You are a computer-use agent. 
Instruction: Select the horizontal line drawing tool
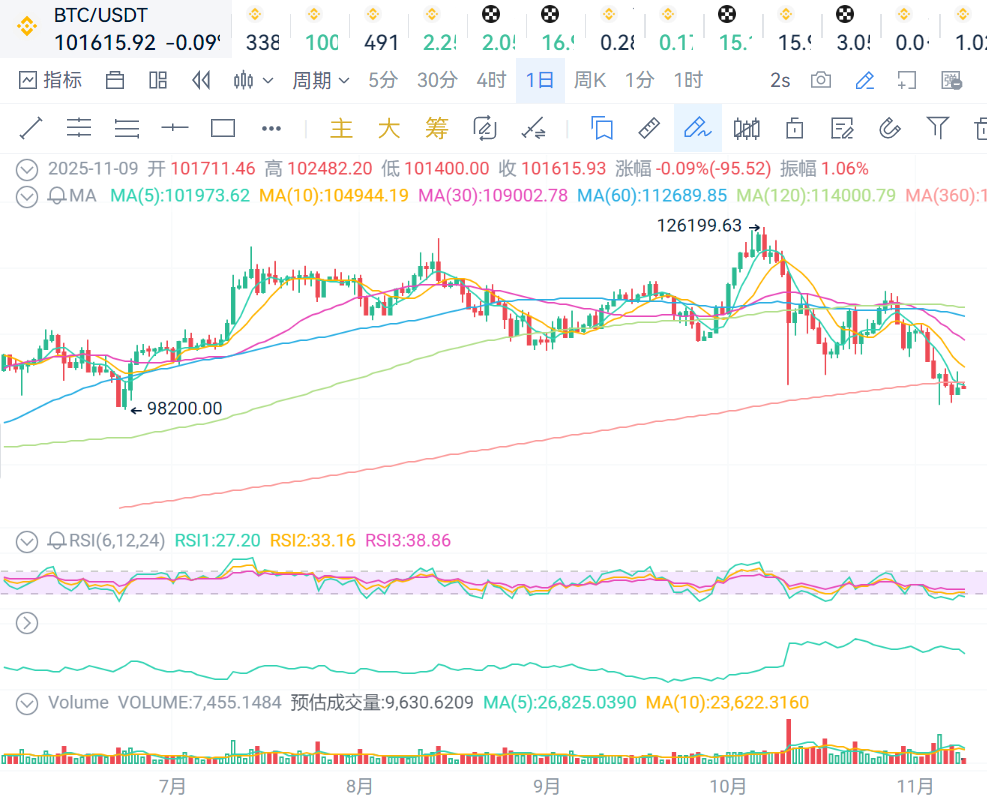pyautogui.click(x=175, y=128)
